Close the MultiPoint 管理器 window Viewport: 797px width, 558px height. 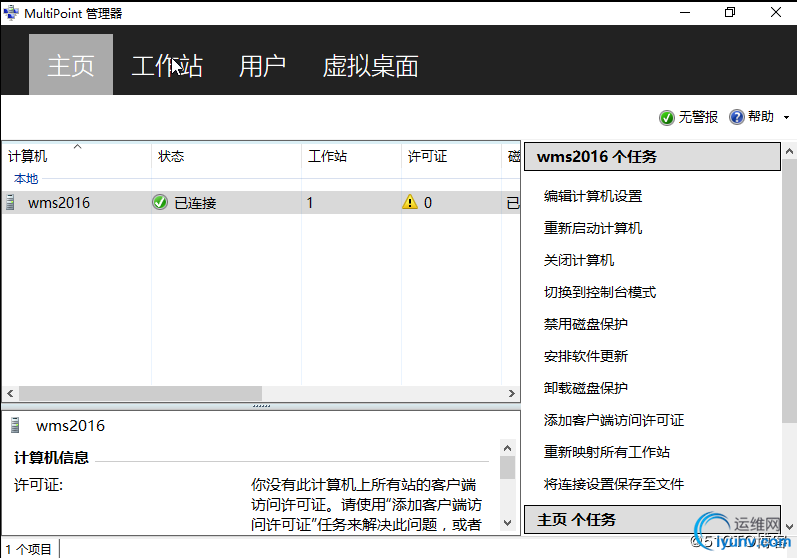[x=776, y=12]
